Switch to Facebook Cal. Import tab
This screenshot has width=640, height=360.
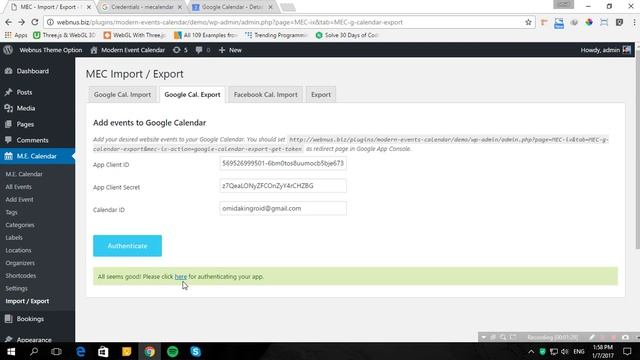coord(265,94)
